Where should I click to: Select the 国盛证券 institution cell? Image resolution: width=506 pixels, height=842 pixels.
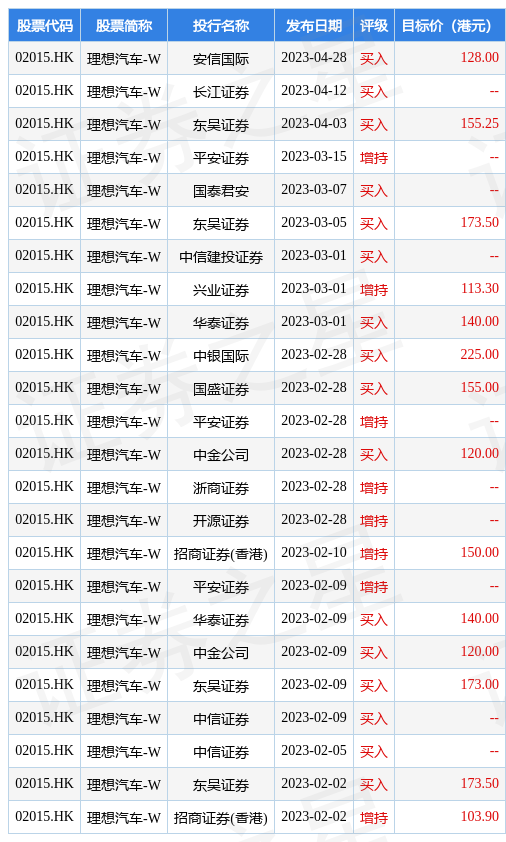tap(221, 389)
